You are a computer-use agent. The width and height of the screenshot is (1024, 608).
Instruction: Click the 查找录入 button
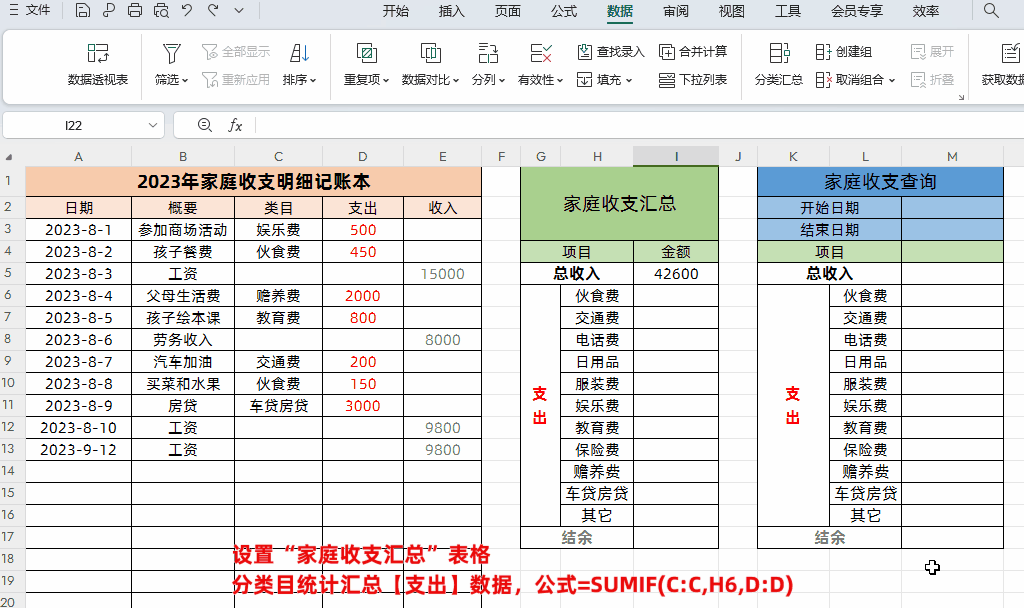(x=611, y=52)
